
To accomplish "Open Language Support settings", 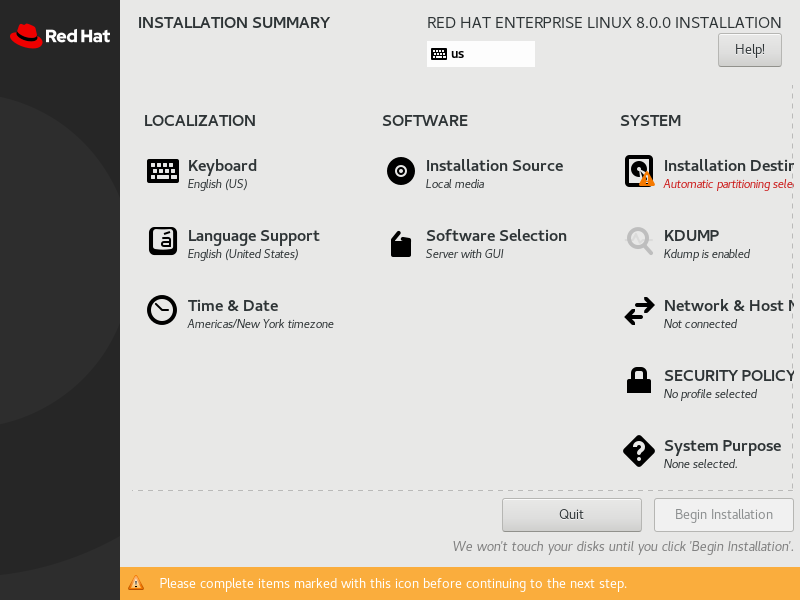I will pyautogui.click(x=254, y=236).
